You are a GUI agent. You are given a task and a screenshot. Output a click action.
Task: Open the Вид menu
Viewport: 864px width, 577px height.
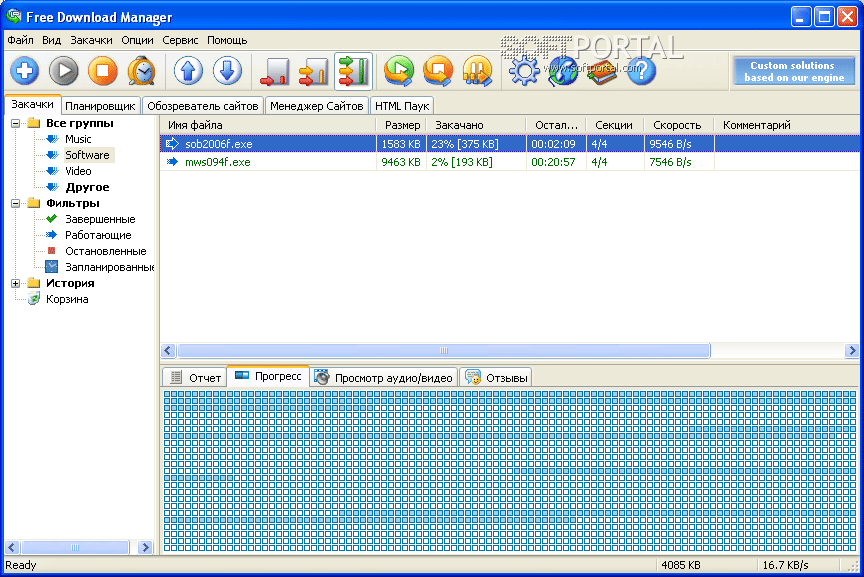tap(51, 40)
